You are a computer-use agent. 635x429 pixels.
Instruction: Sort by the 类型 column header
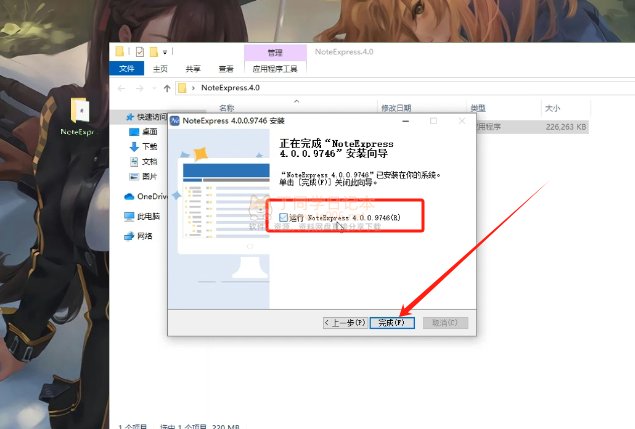click(478, 108)
